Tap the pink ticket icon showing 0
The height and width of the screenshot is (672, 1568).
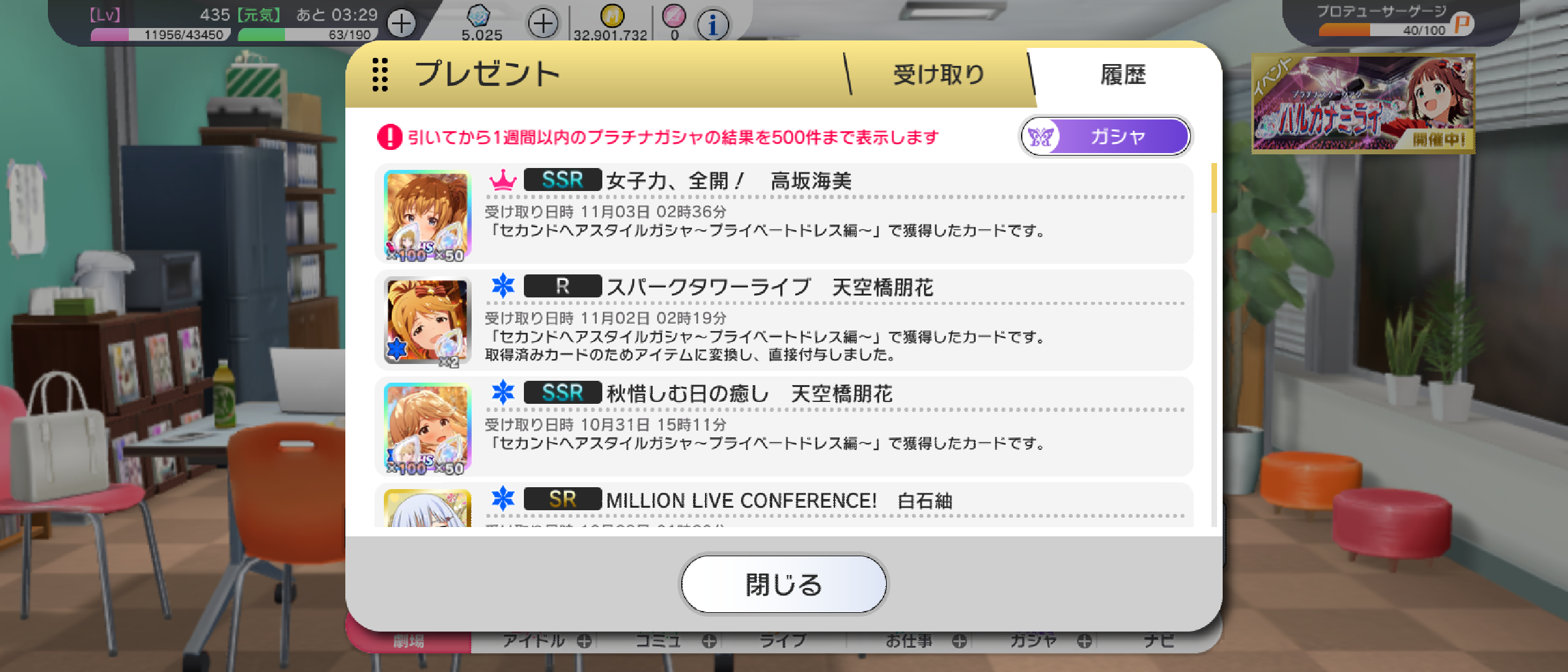(x=674, y=15)
